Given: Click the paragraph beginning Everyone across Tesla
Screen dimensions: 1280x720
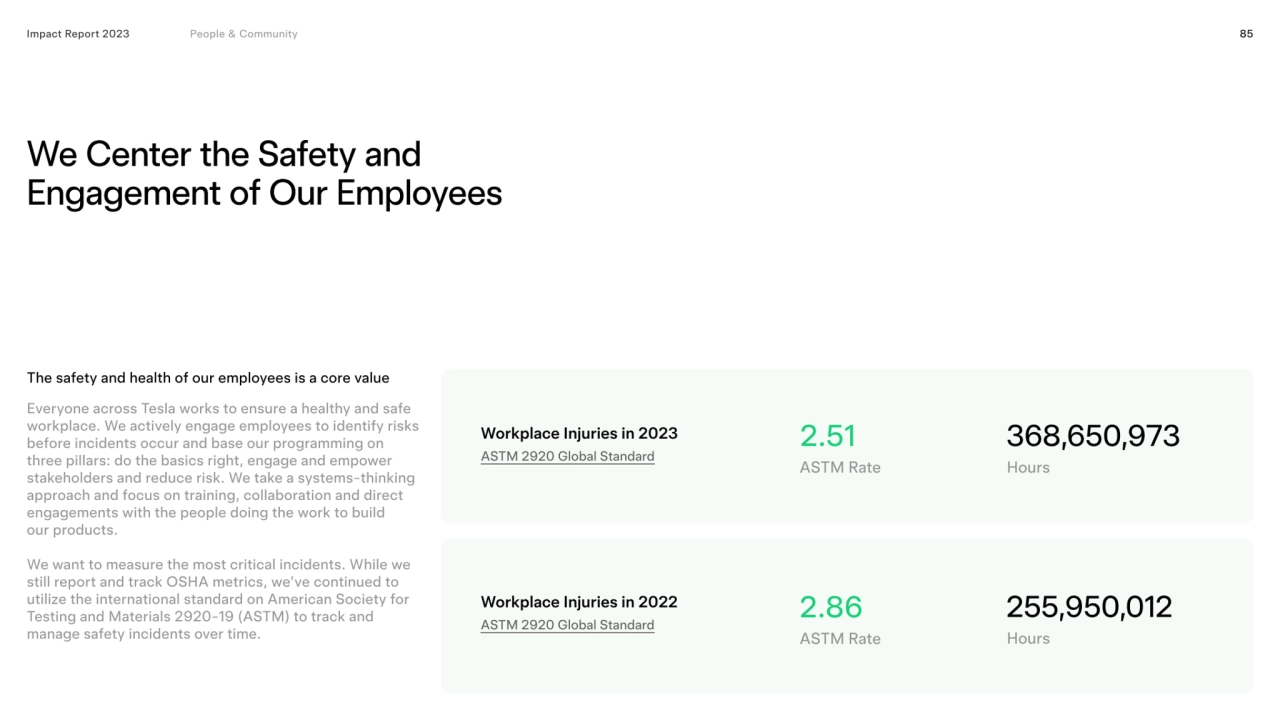Looking at the screenshot, I should (223, 469).
